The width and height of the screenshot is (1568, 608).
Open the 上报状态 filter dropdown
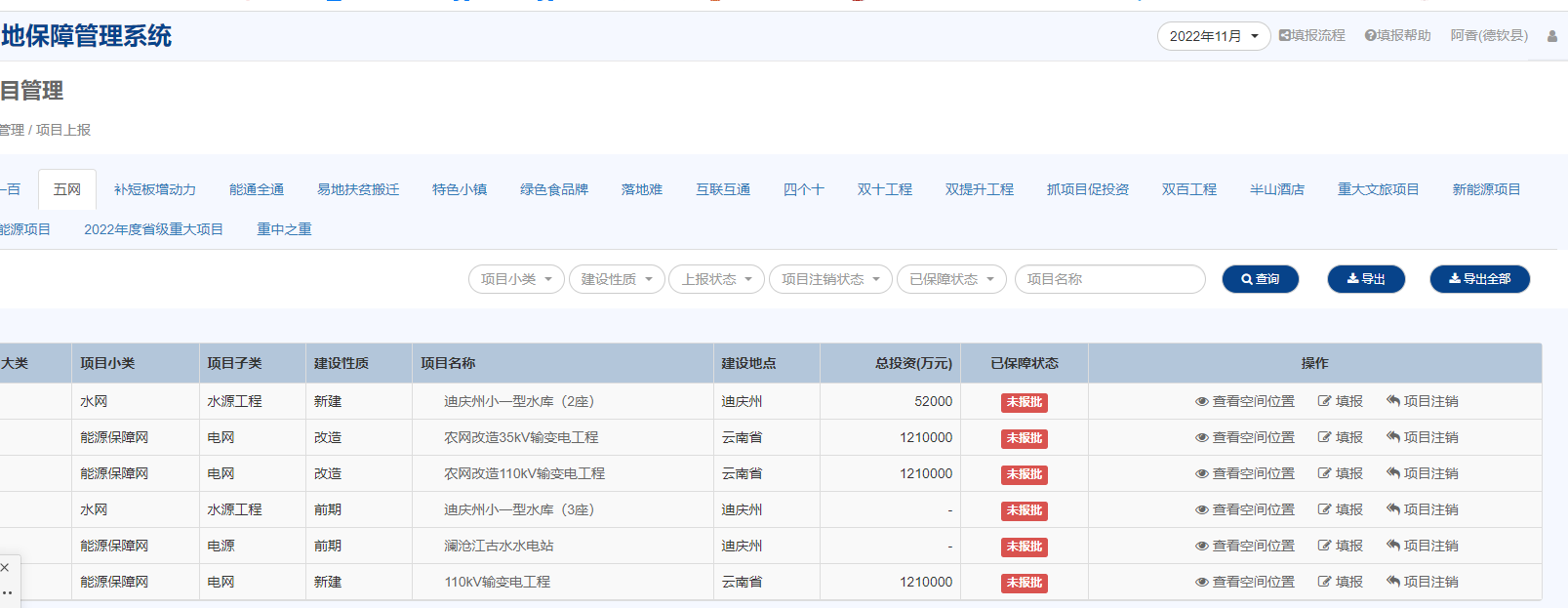pyautogui.click(x=716, y=279)
